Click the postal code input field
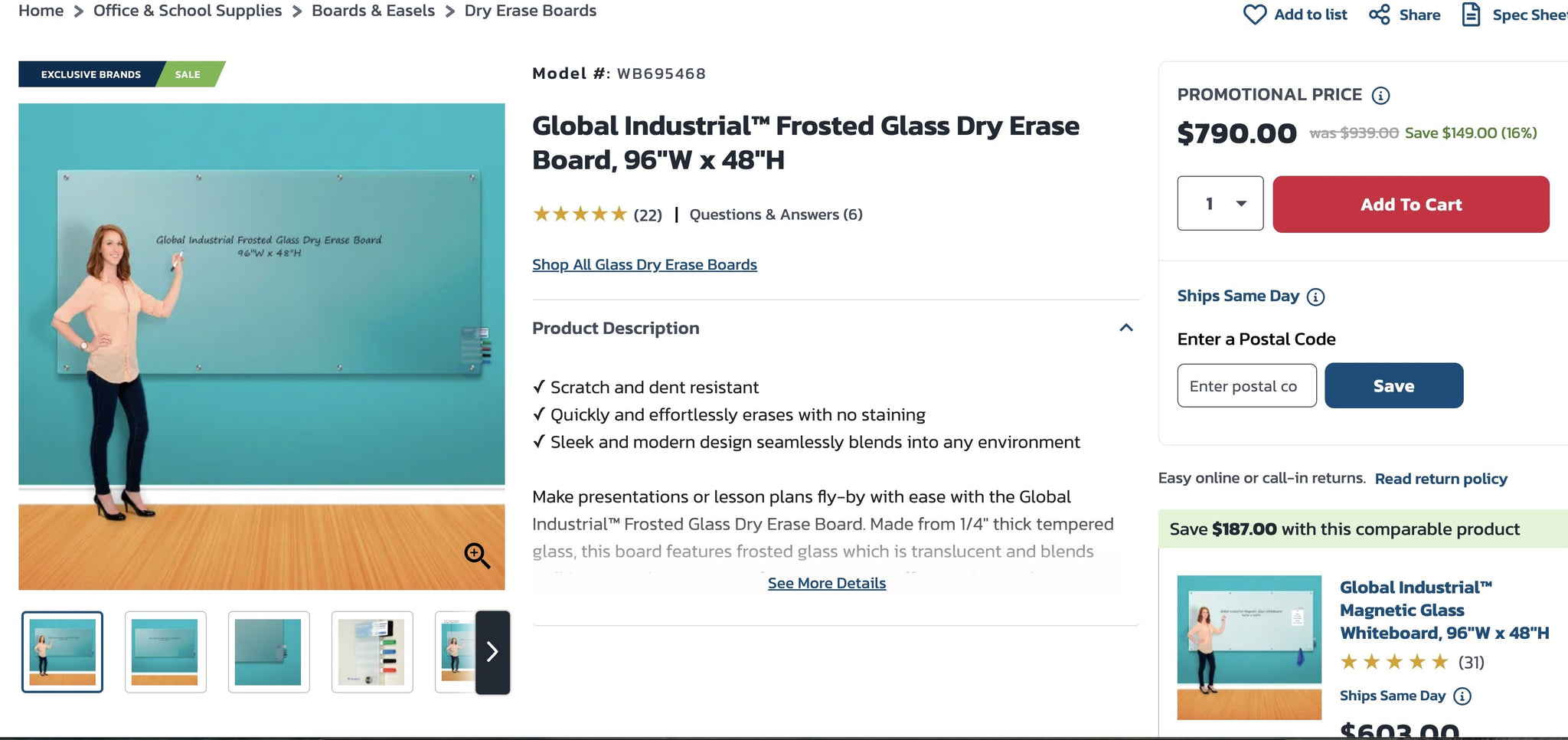The width and height of the screenshot is (1568, 740). coord(1246,385)
